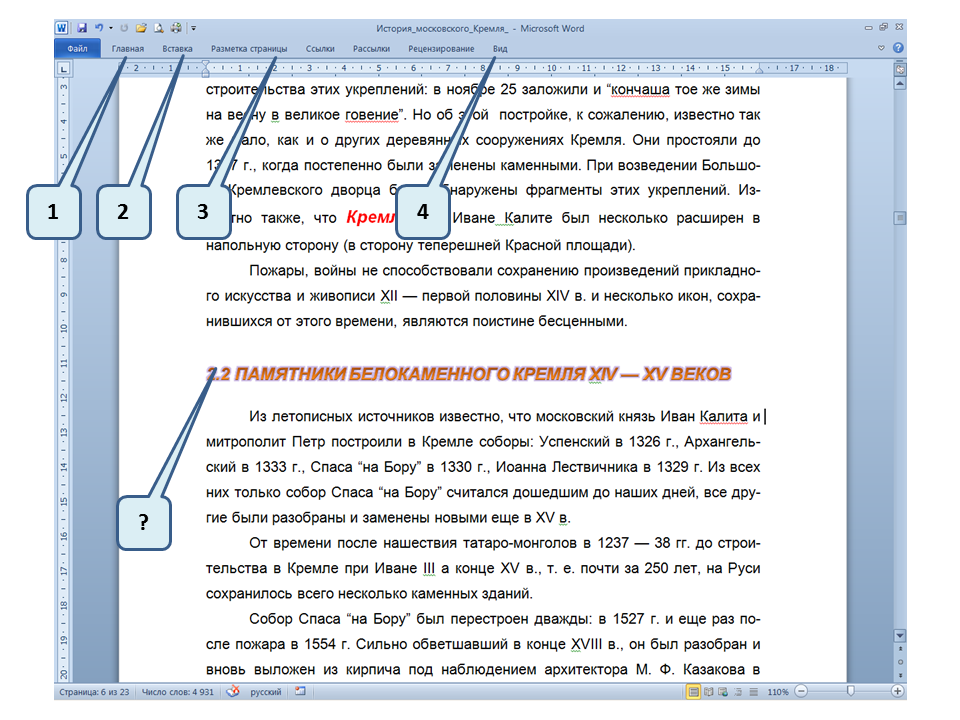Click the tab selector at ruler corner
Screen dimensions: 960x720
tap(64, 69)
